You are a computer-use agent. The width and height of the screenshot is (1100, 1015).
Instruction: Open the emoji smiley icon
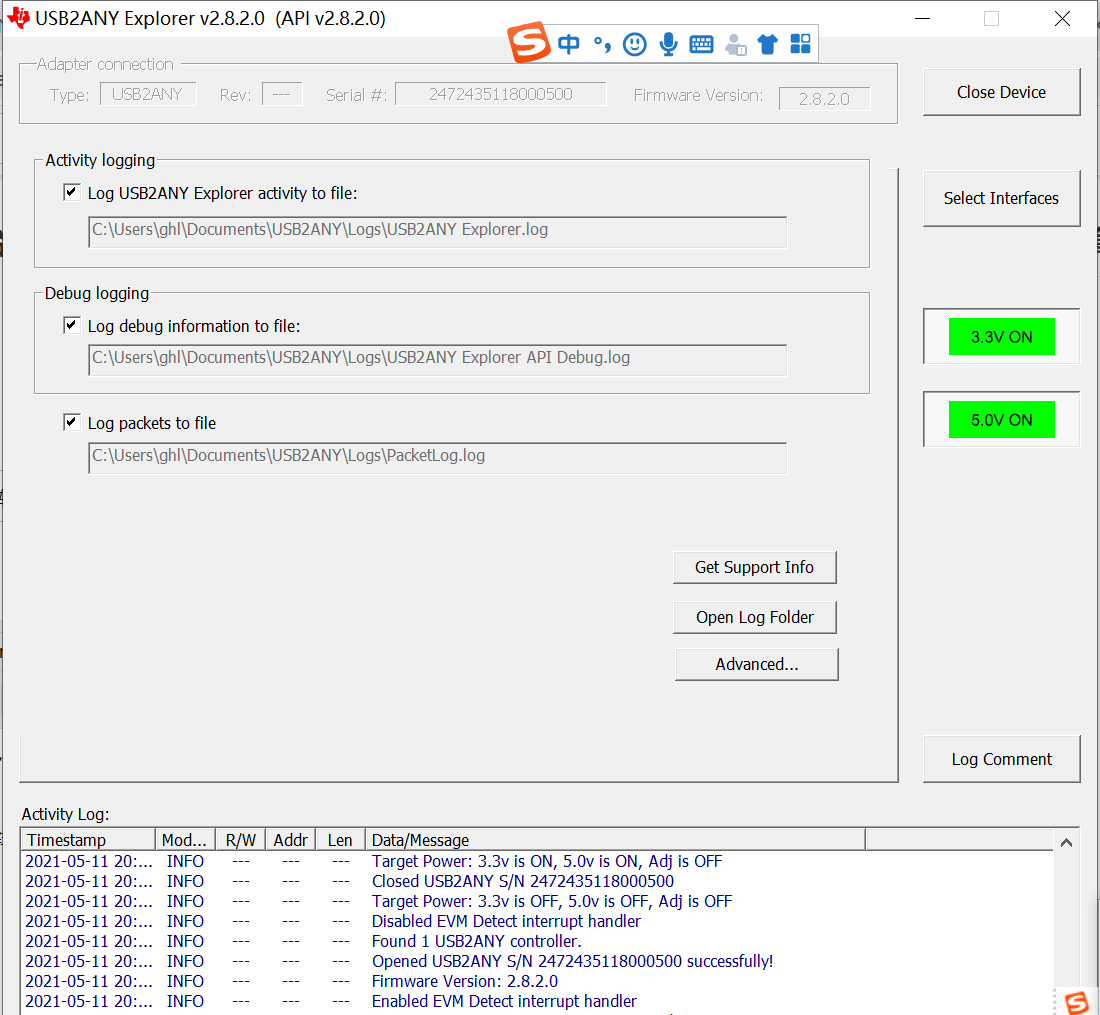coord(635,44)
